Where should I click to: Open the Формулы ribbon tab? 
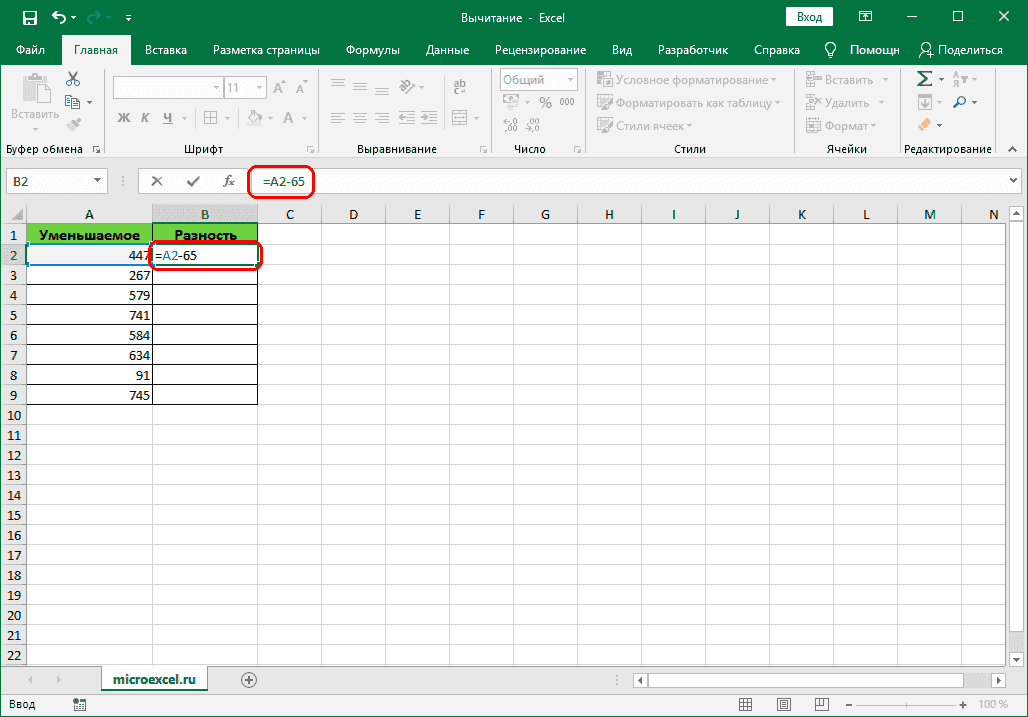[x=373, y=50]
